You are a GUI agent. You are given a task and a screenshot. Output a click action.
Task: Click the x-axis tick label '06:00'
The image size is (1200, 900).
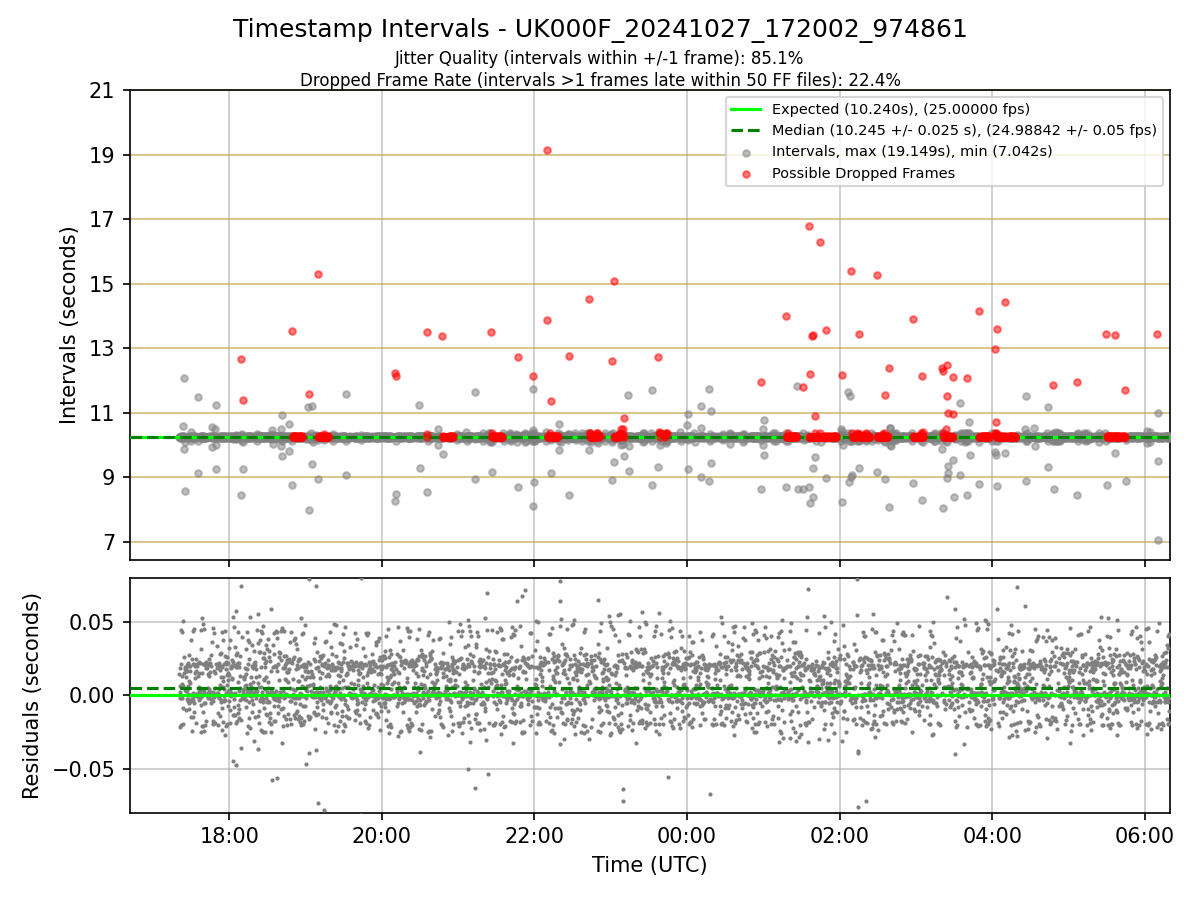point(1144,834)
